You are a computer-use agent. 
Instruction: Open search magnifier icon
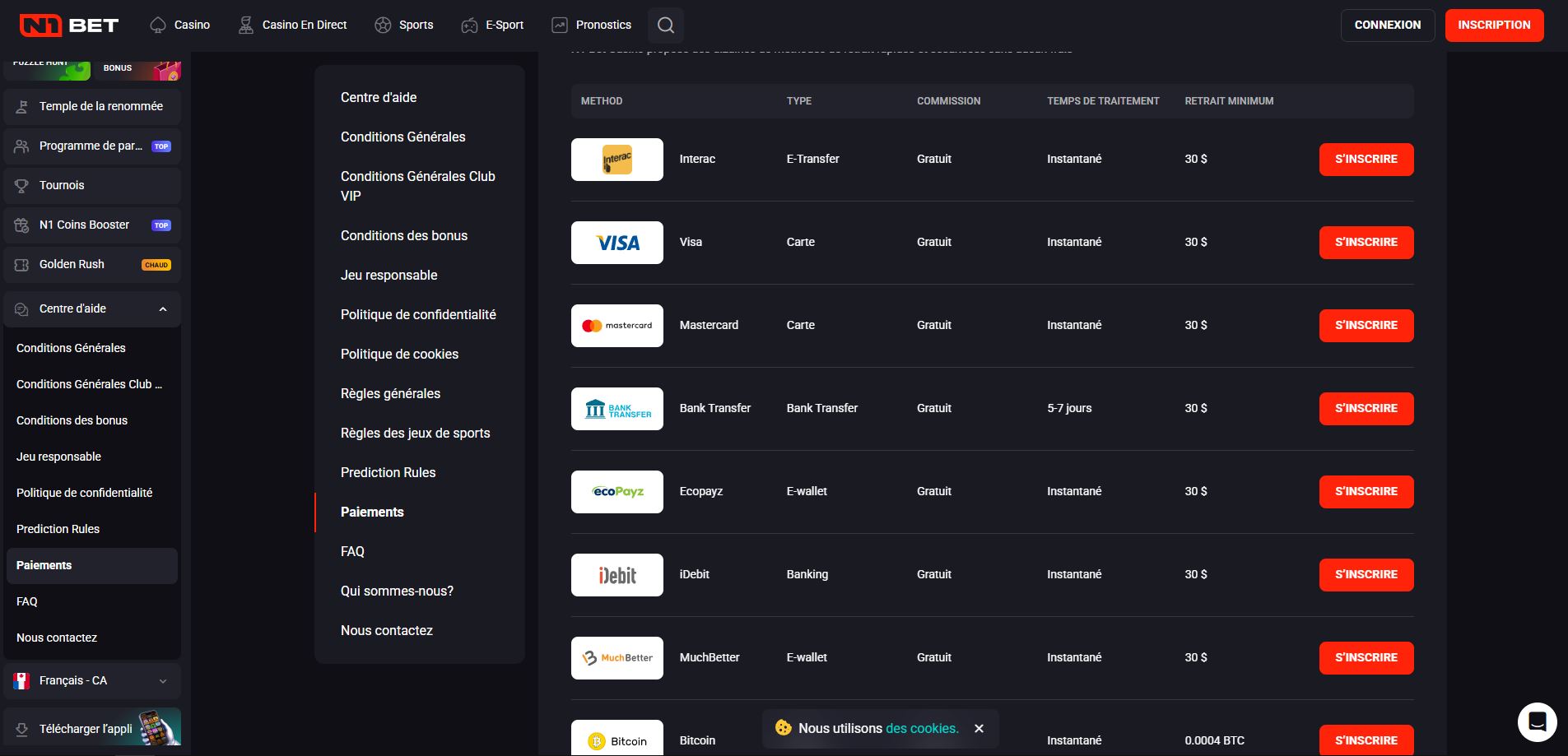(x=666, y=26)
